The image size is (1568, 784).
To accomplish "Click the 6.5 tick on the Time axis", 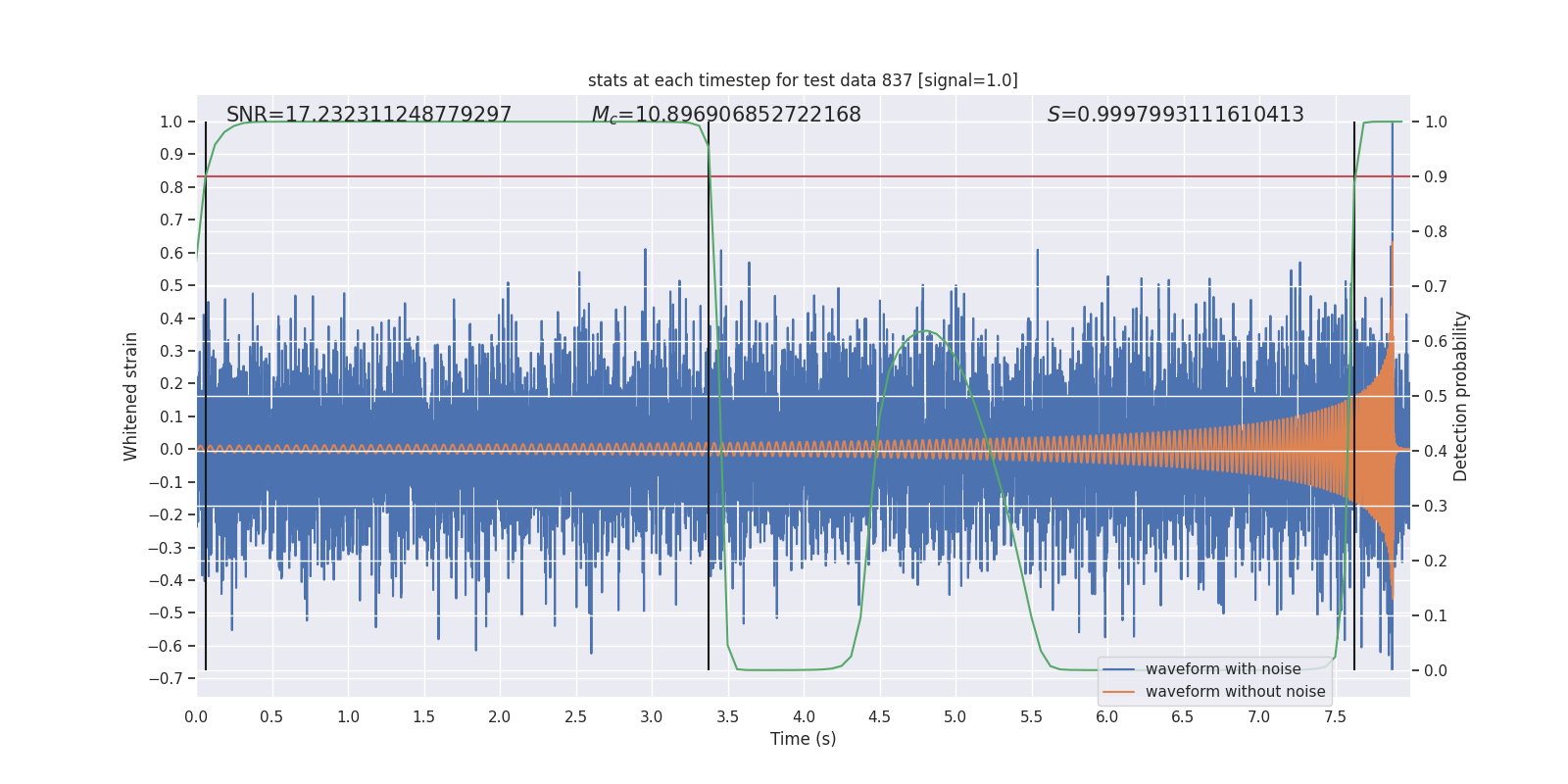I will (1183, 716).
